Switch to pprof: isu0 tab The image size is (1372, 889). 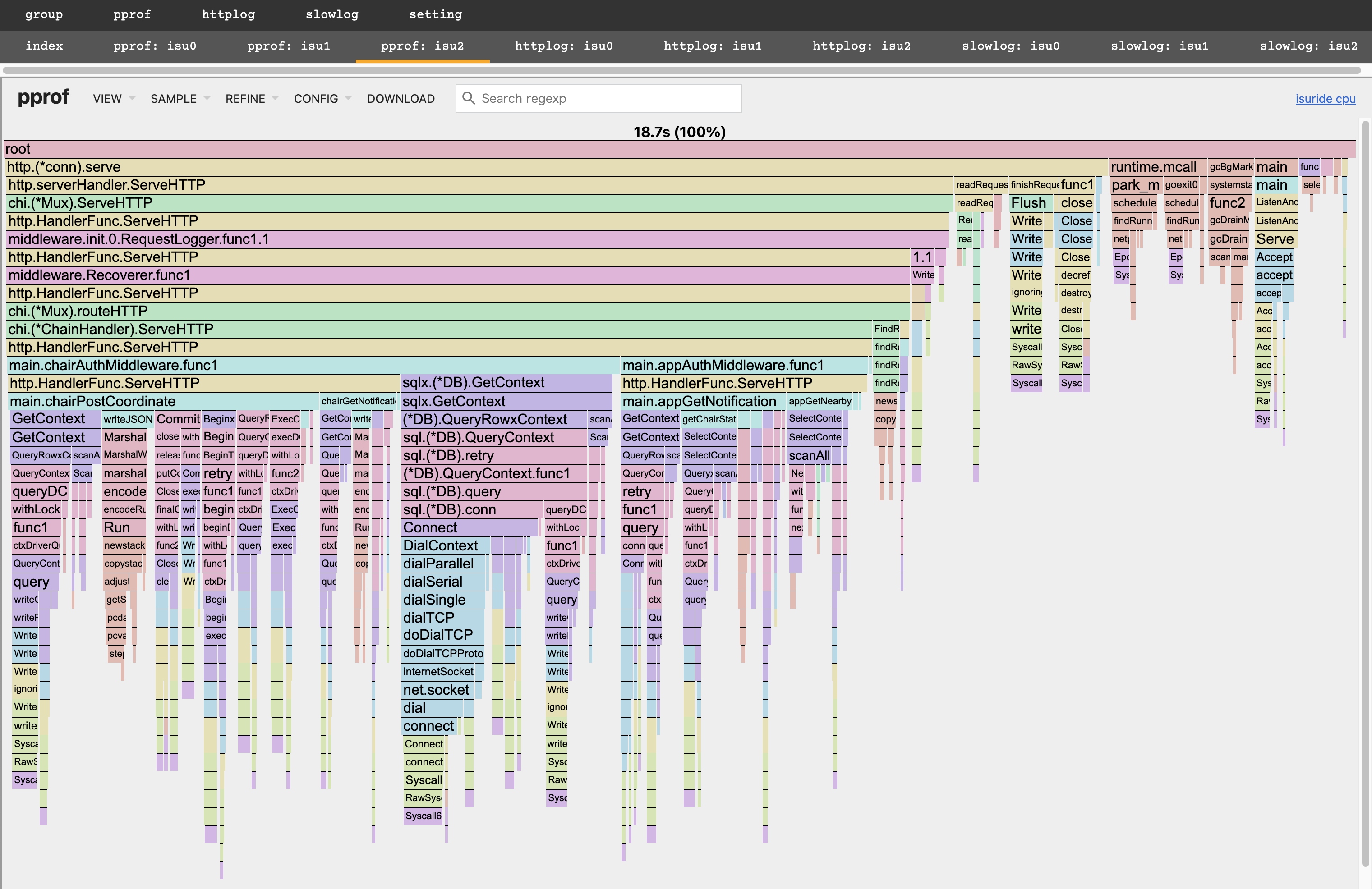(x=155, y=46)
